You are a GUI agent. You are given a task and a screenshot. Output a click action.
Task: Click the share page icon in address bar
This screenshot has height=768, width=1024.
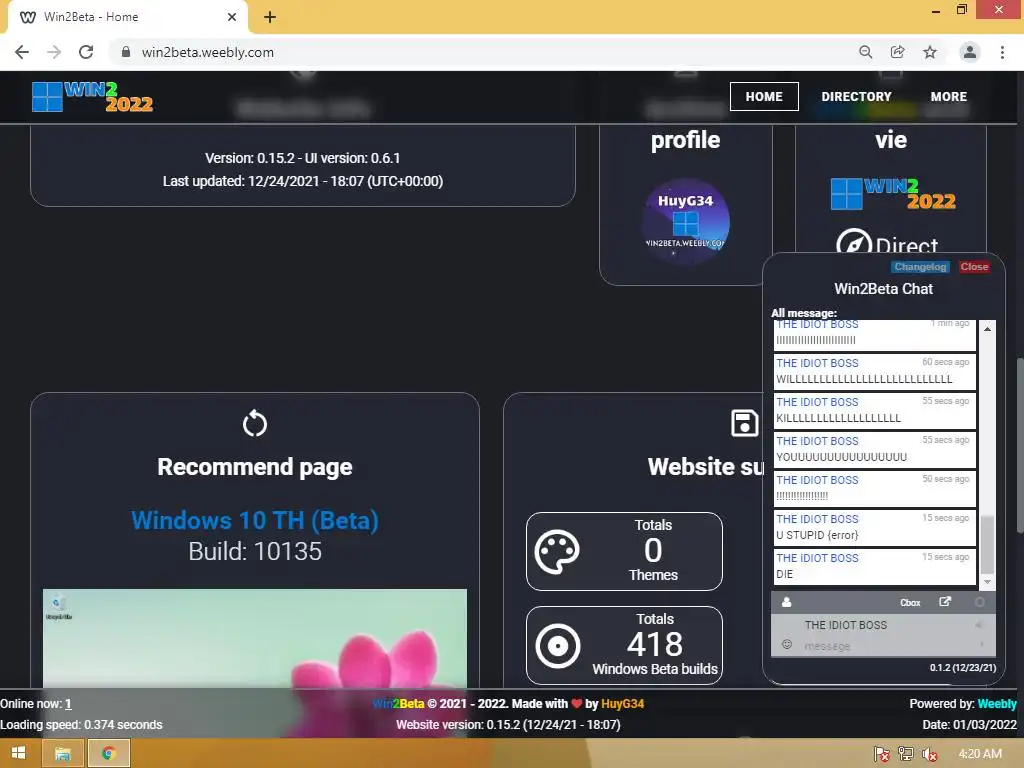(898, 52)
